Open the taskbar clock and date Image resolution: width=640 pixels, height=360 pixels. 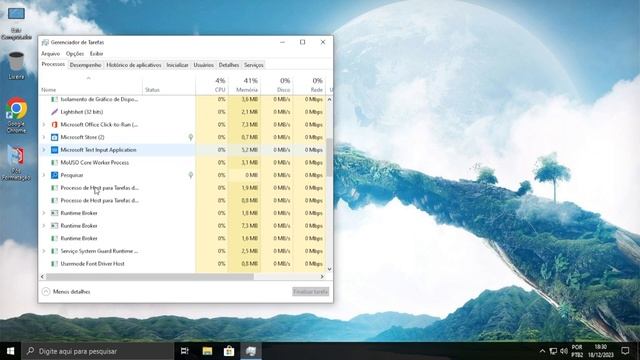(x=601, y=351)
